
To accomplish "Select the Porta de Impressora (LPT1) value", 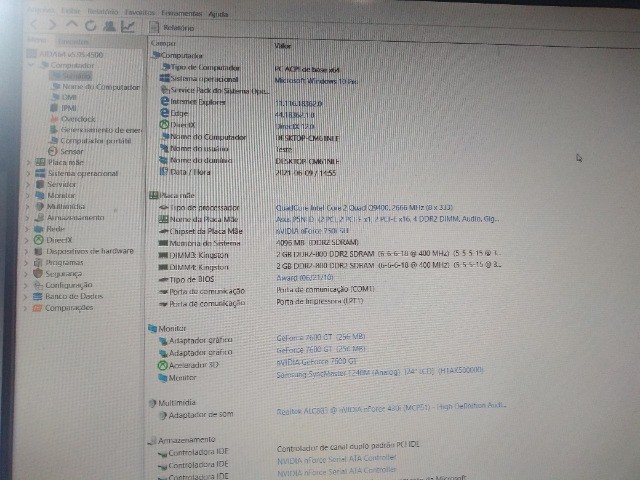I will pos(320,301).
